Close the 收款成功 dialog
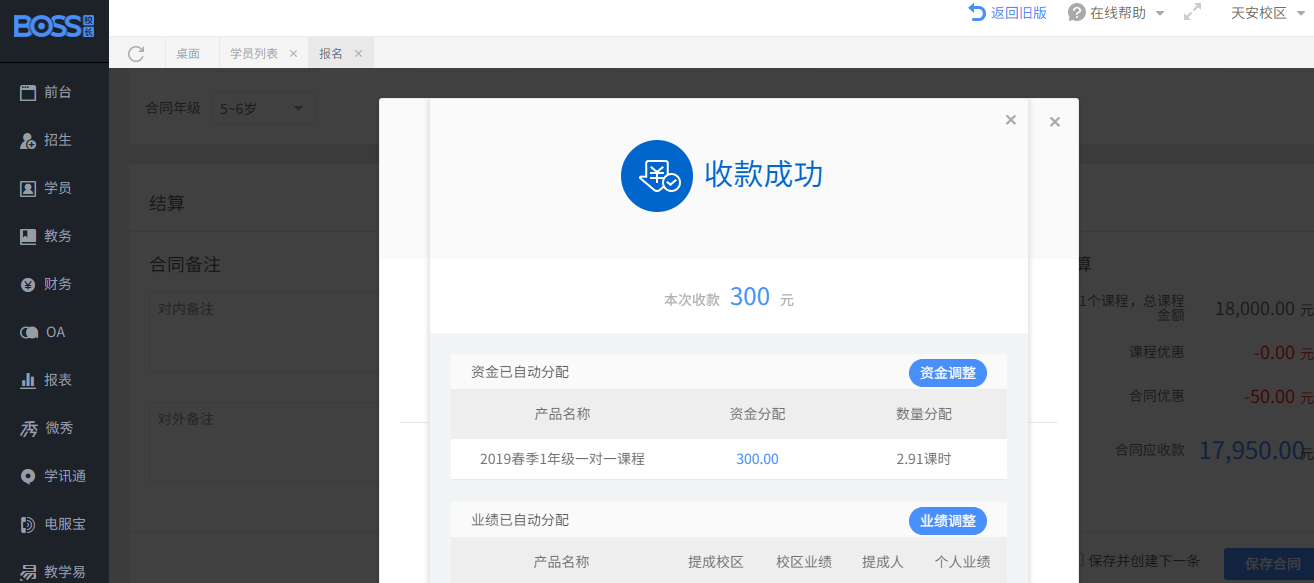1314x583 pixels. tap(1010, 120)
